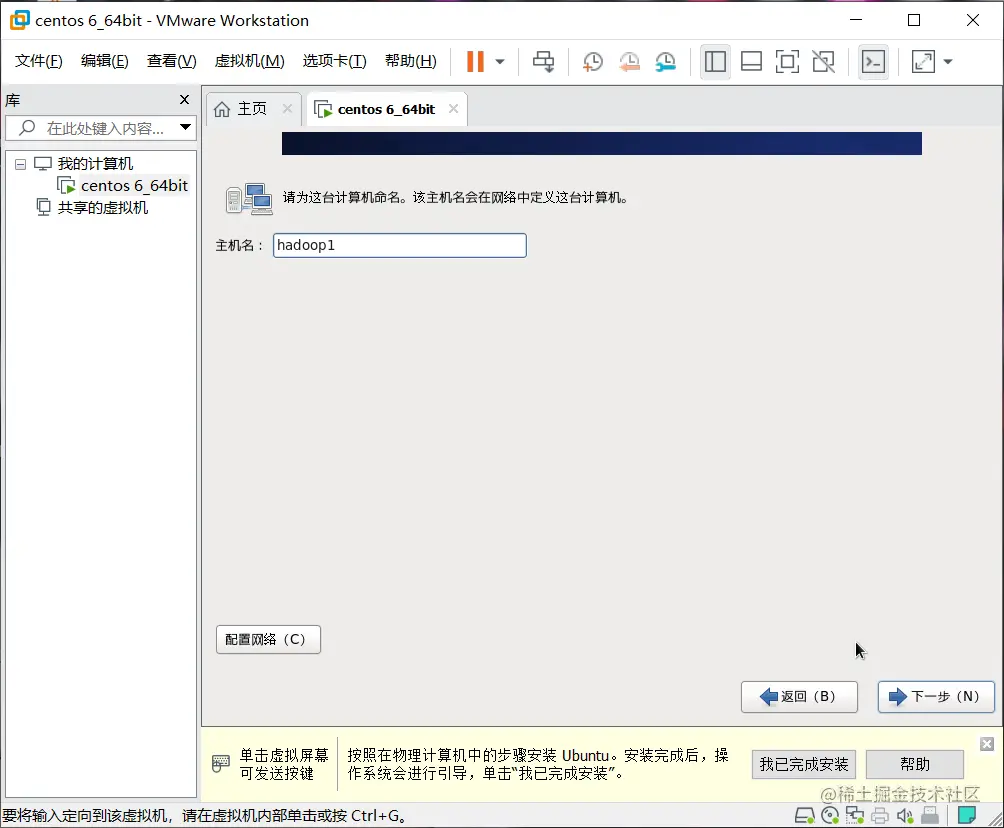
Task: Click the network adapter status icon
Action: 855,815
